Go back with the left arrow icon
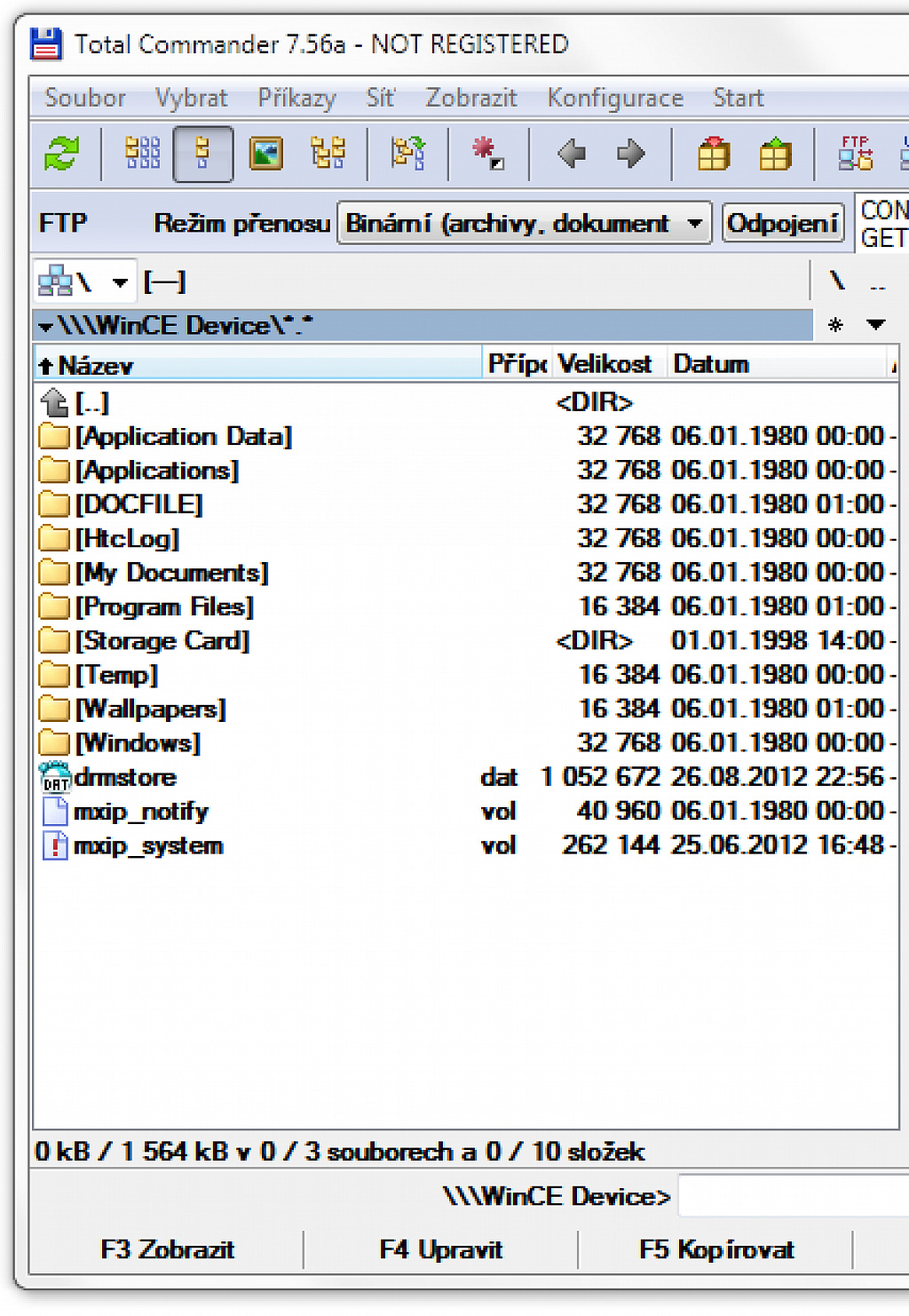This screenshot has width=909, height=1316. click(571, 154)
